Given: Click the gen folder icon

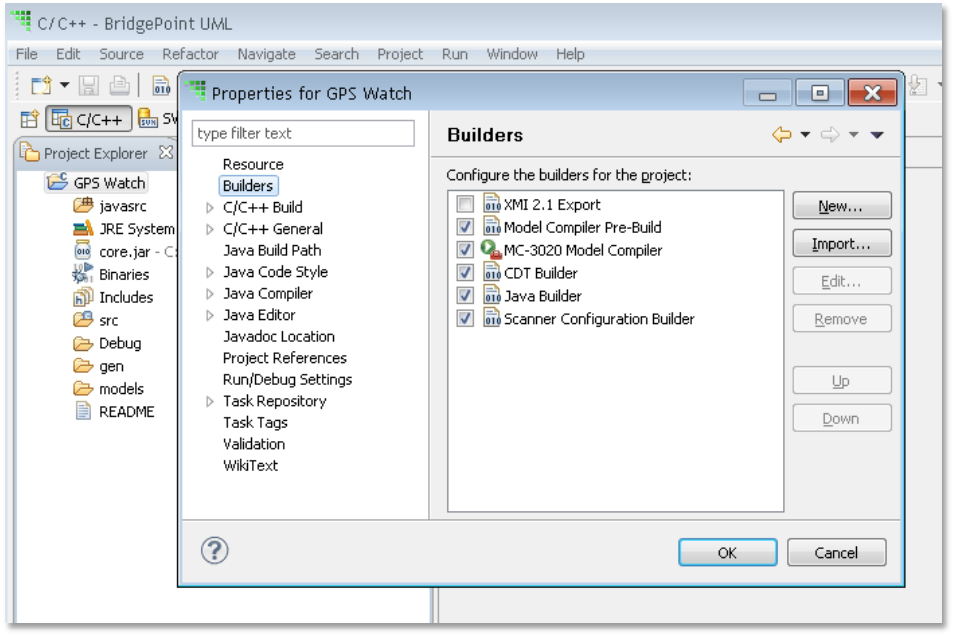Looking at the screenshot, I should point(83,366).
